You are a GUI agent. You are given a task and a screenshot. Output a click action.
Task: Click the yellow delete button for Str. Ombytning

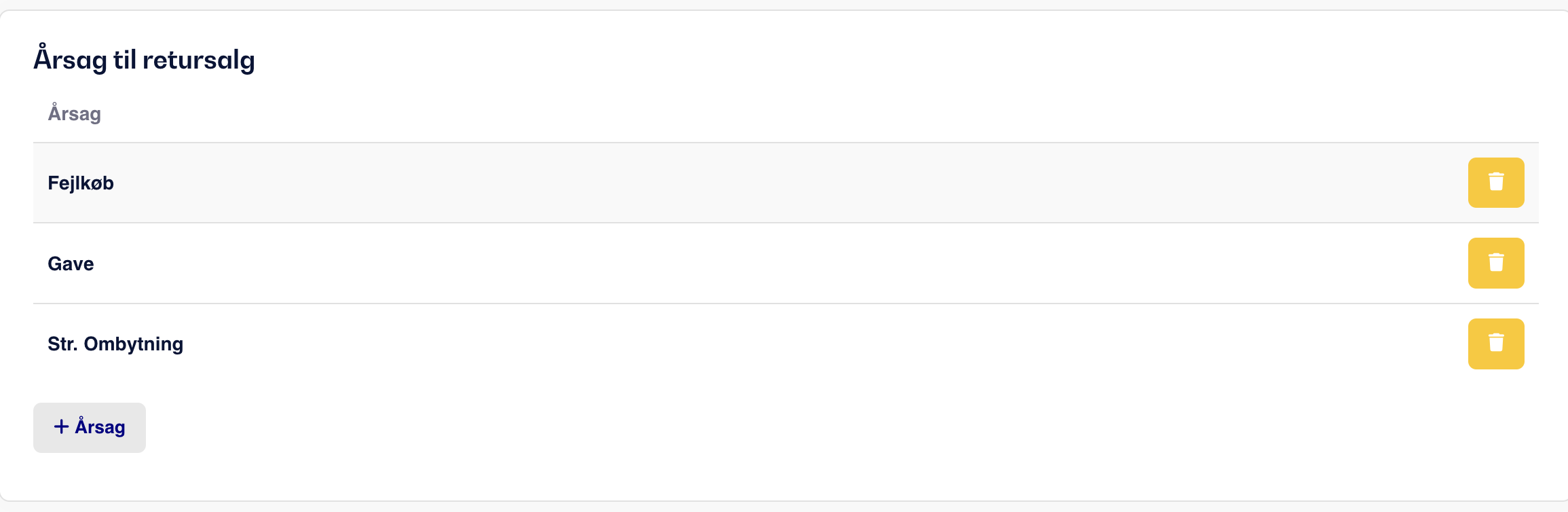point(1496,344)
